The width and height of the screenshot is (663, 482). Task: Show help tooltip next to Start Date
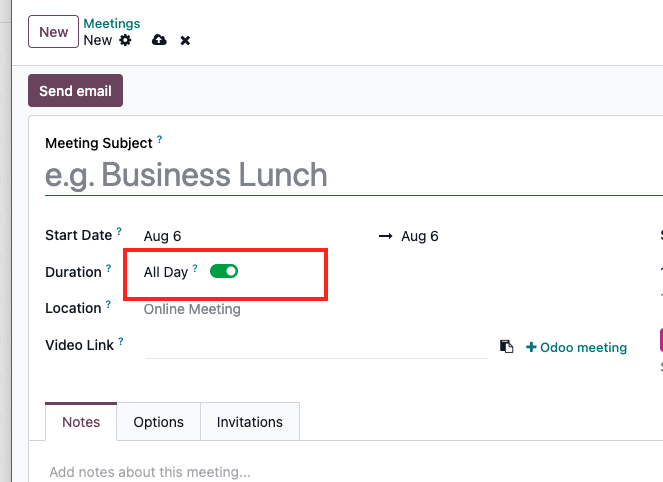pos(119,231)
